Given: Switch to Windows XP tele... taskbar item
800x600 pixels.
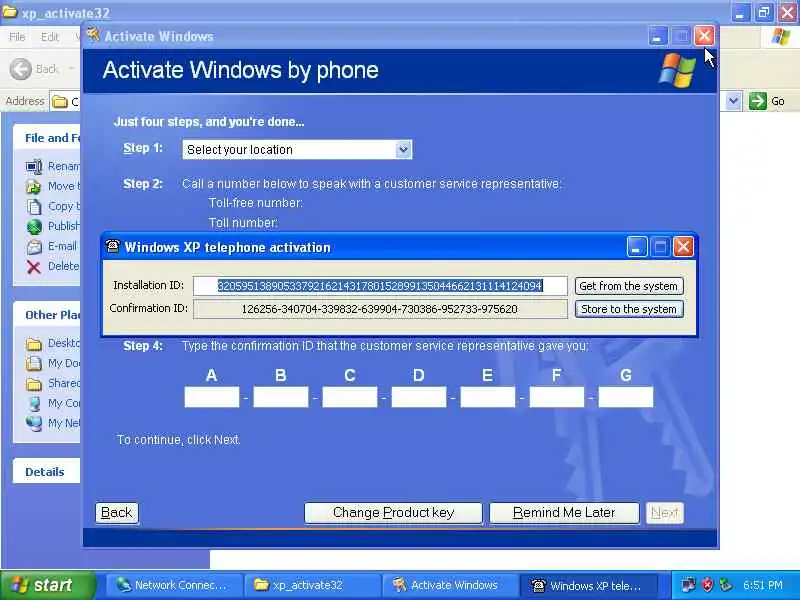Looking at the screenshot, I should tap(588, 585).
